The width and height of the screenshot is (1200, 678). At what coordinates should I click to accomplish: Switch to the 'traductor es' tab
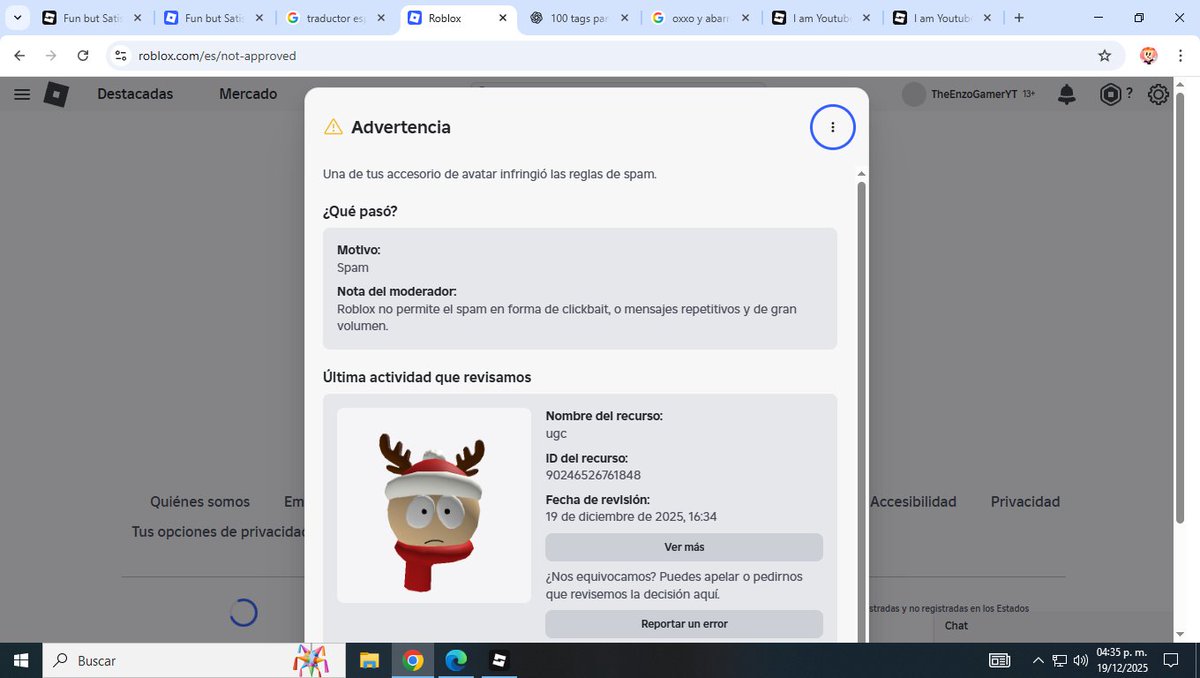point(335,18)
